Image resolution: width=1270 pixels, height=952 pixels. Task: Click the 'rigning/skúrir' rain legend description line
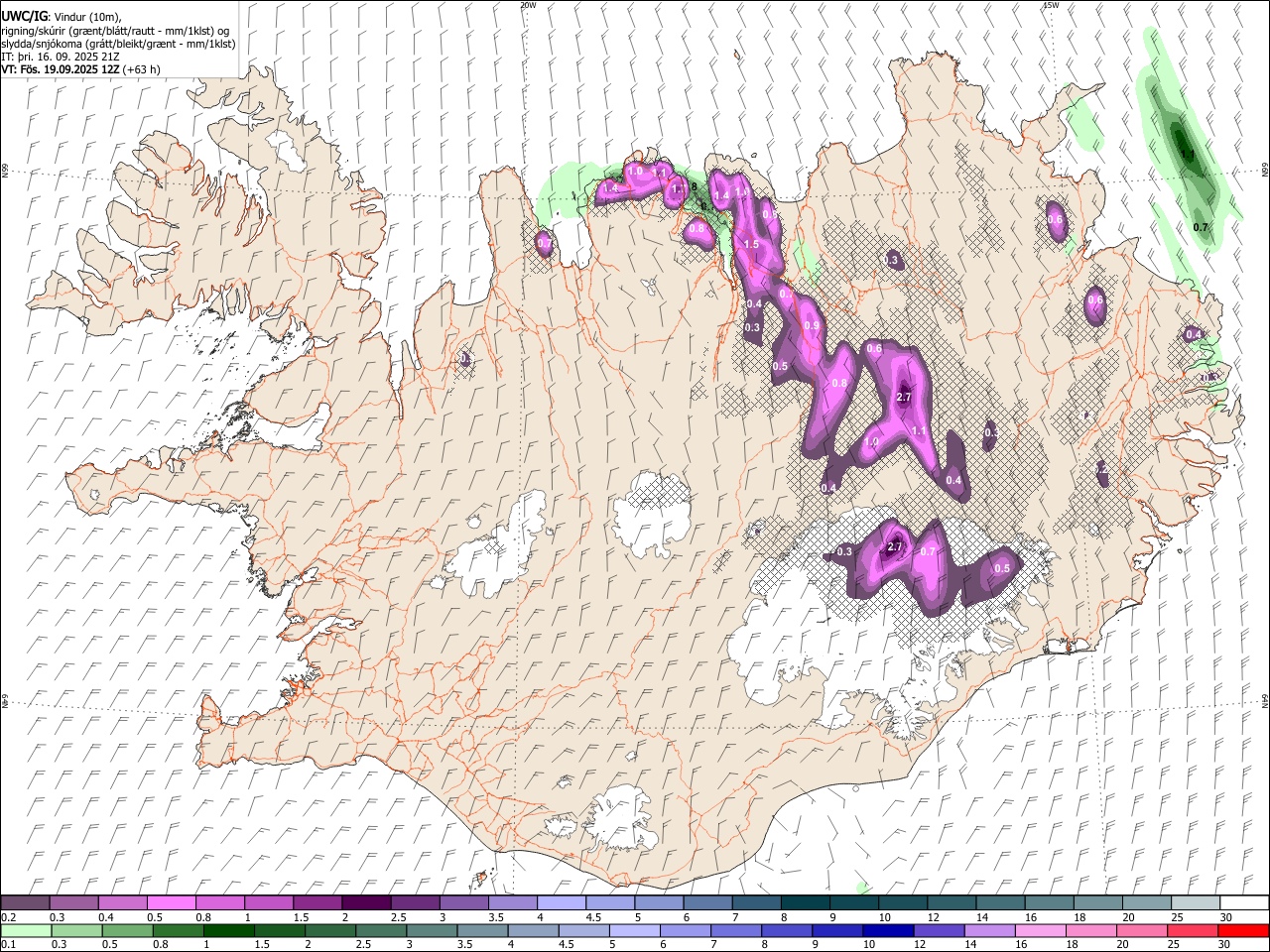tap(115, 31)
